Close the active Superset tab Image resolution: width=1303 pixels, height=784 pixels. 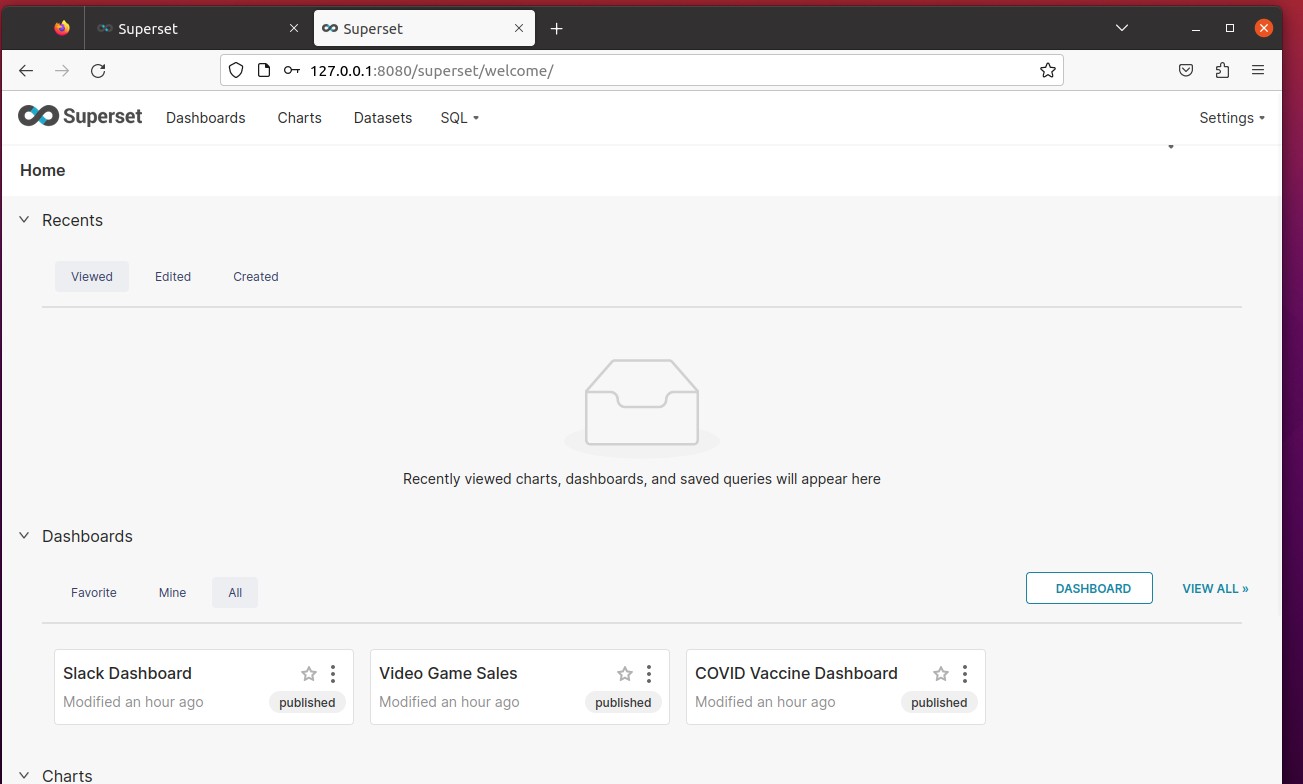[519, 29]
